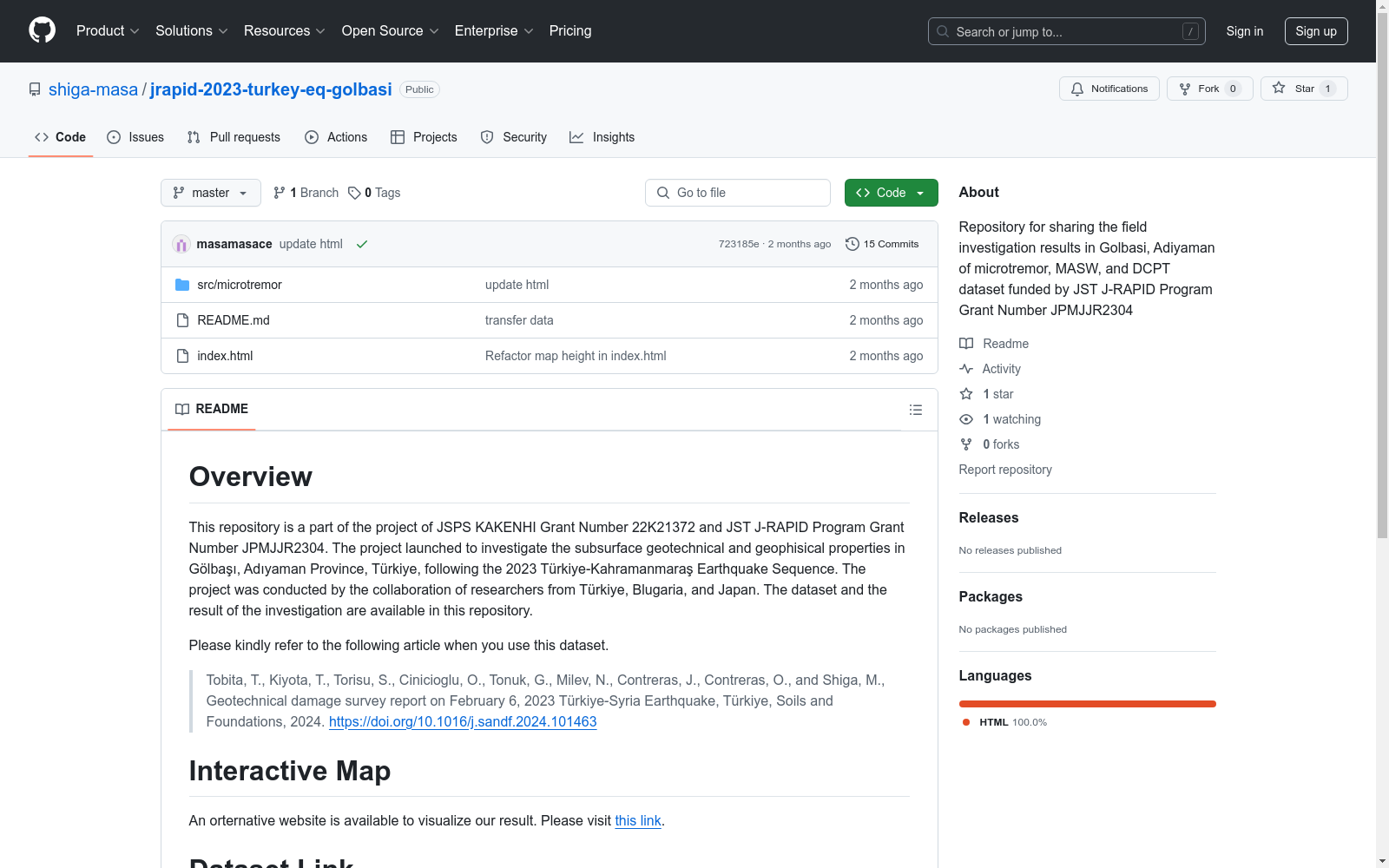Click the repository icon beside shiga-masa
The height and width of the screenshot is (868, 1389).
tap(35, 89)
